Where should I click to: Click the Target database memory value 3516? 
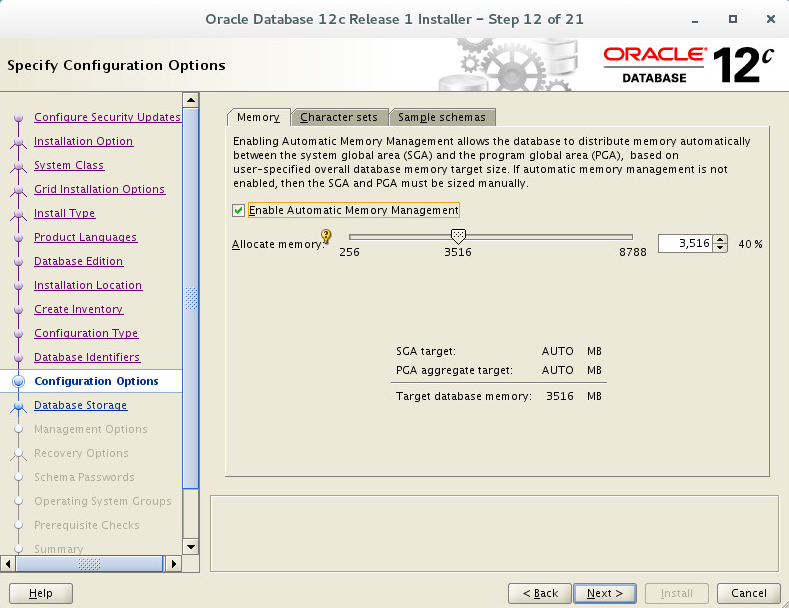pos(560,397)
